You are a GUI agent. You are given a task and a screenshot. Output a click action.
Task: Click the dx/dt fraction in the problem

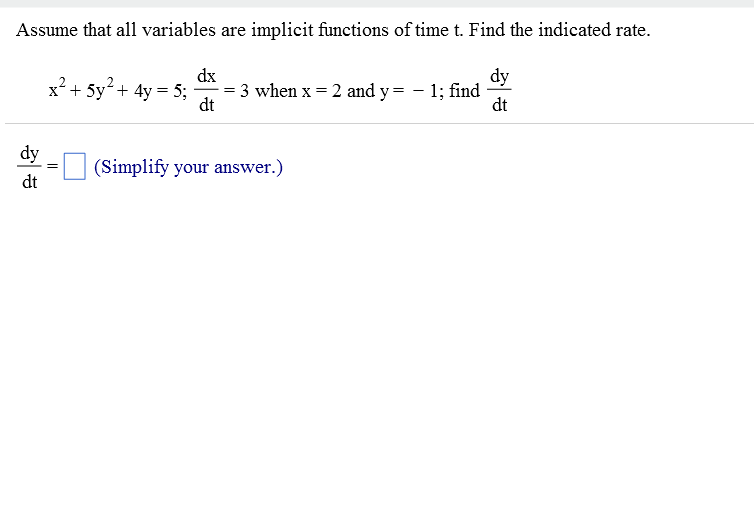click(x=206, y=90)
